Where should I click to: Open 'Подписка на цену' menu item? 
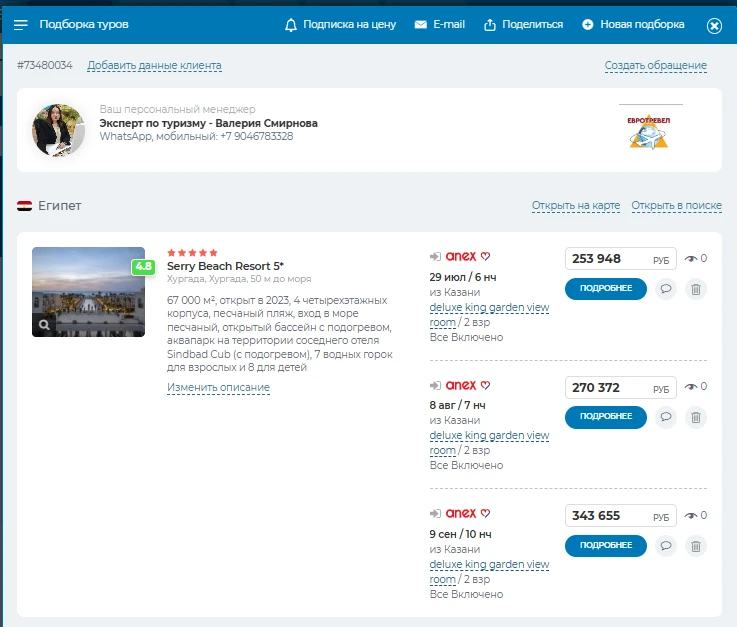click(x=349, y=24)
